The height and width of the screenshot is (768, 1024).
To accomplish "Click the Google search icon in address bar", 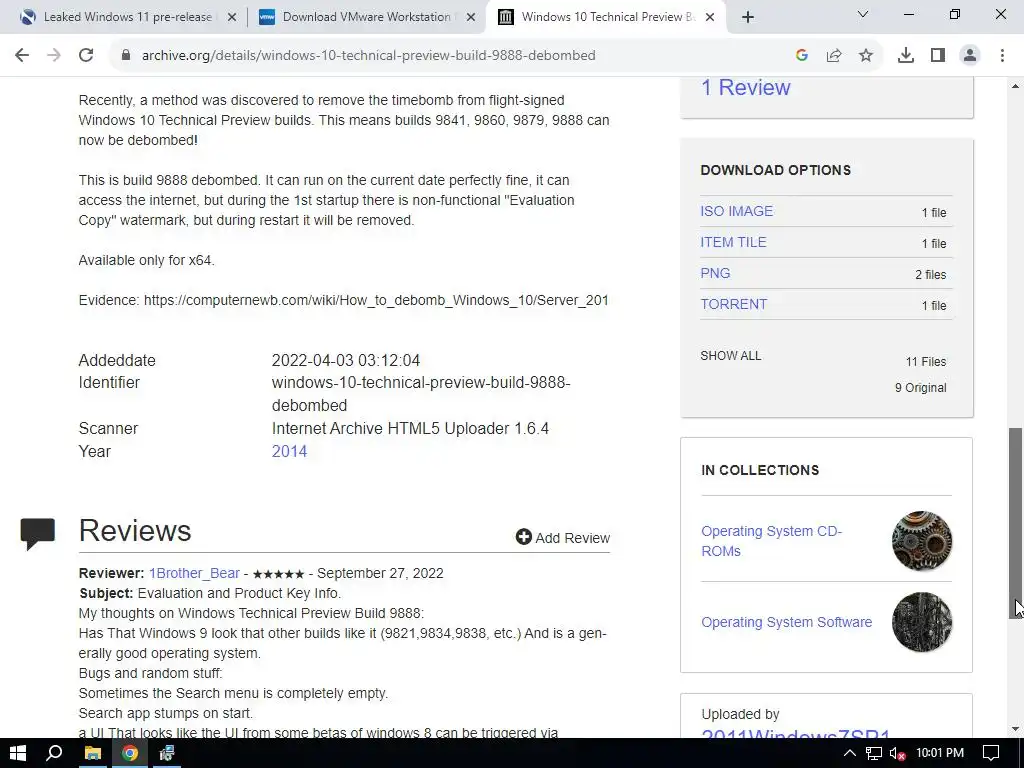I will (802, 56).
